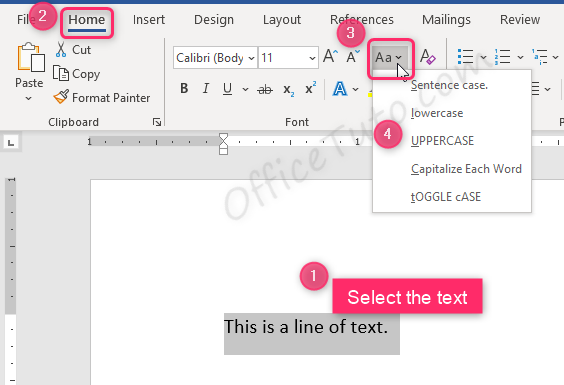This screenshot has width=564, height=385.
Task: Open the Clipboard dialog launcher
Action: pos(157,122)
